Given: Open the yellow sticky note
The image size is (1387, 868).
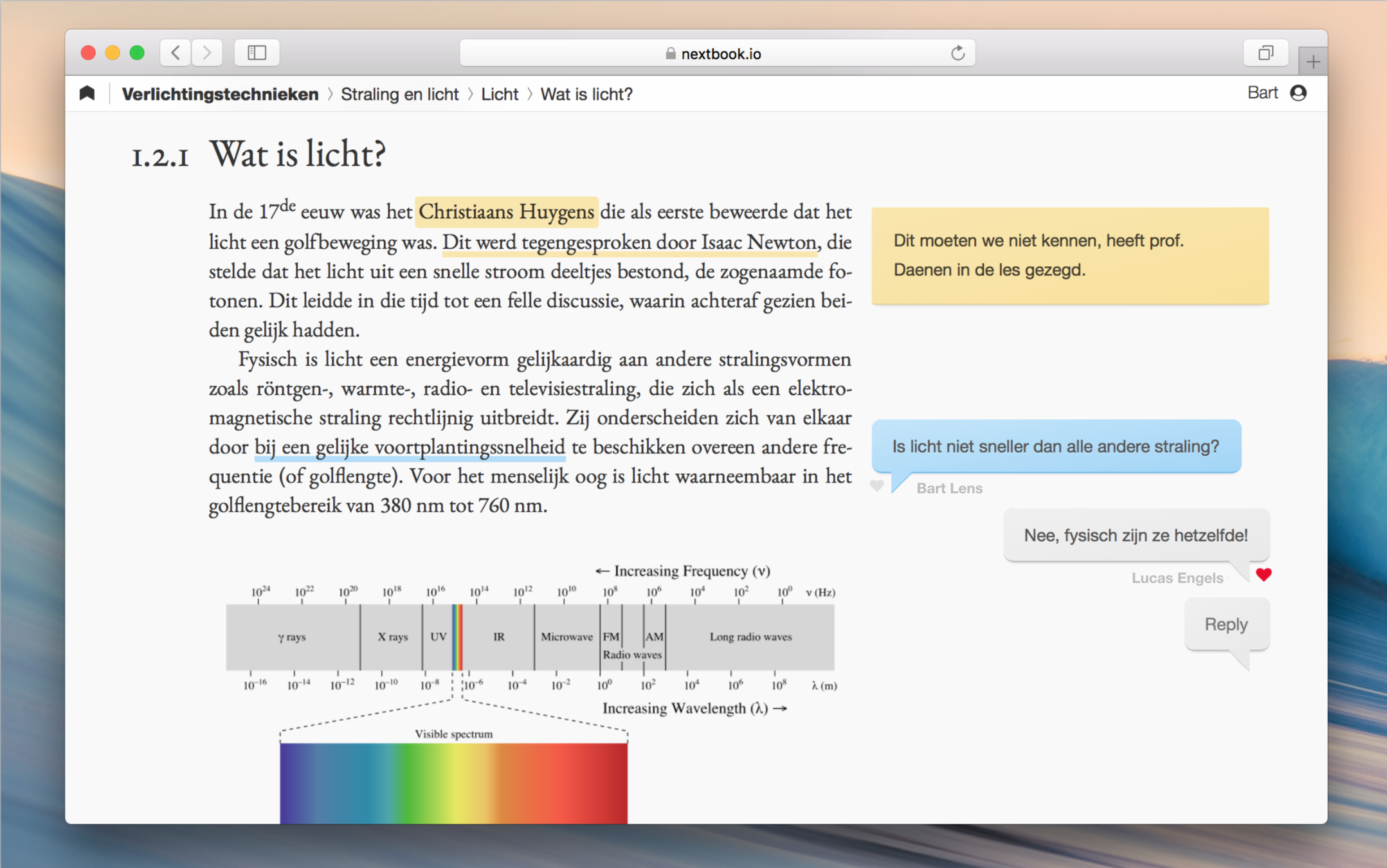Looking at the screenshot, I should coord(1069,255).
